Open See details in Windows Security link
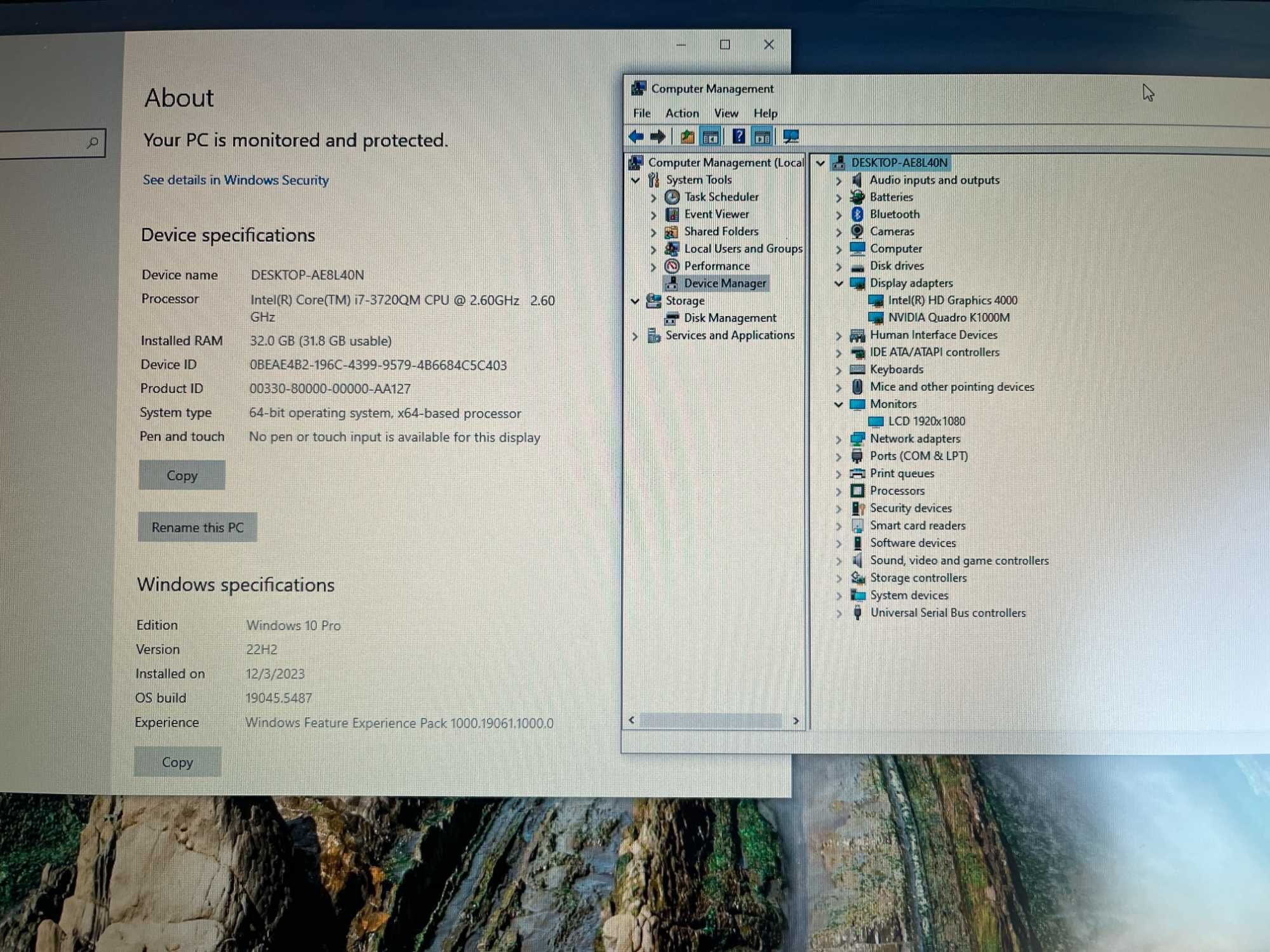Viewport: 1270px width, 952px height. [236, 180]
